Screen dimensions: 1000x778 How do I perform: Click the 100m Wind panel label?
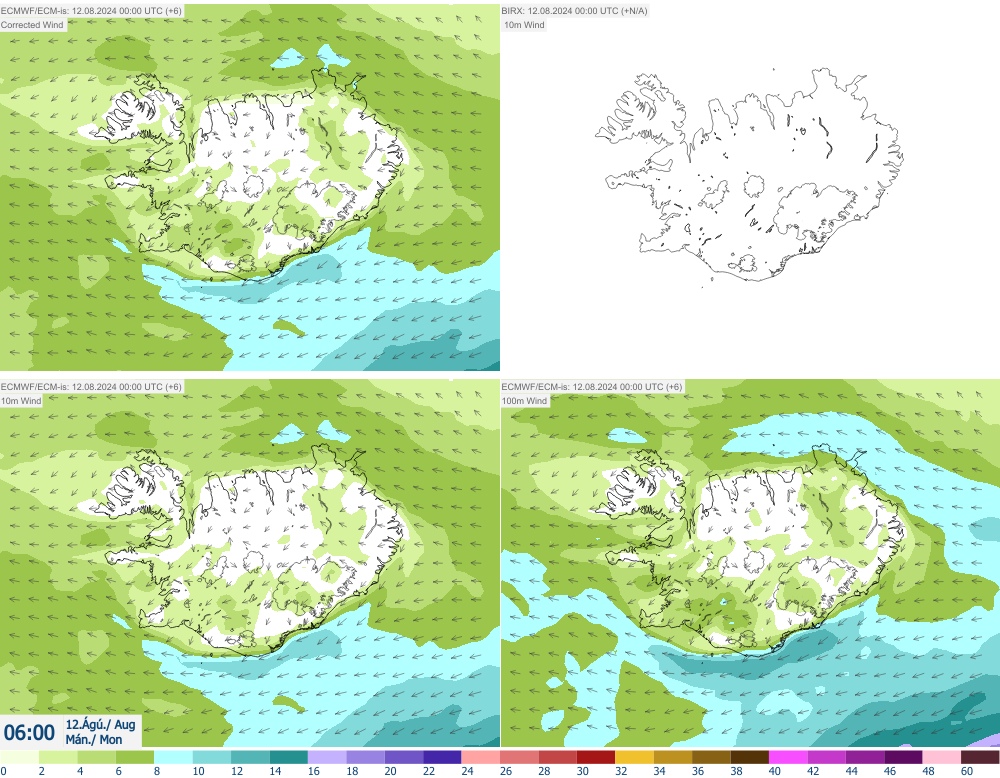pyautogui.click(x=525, y=400)
